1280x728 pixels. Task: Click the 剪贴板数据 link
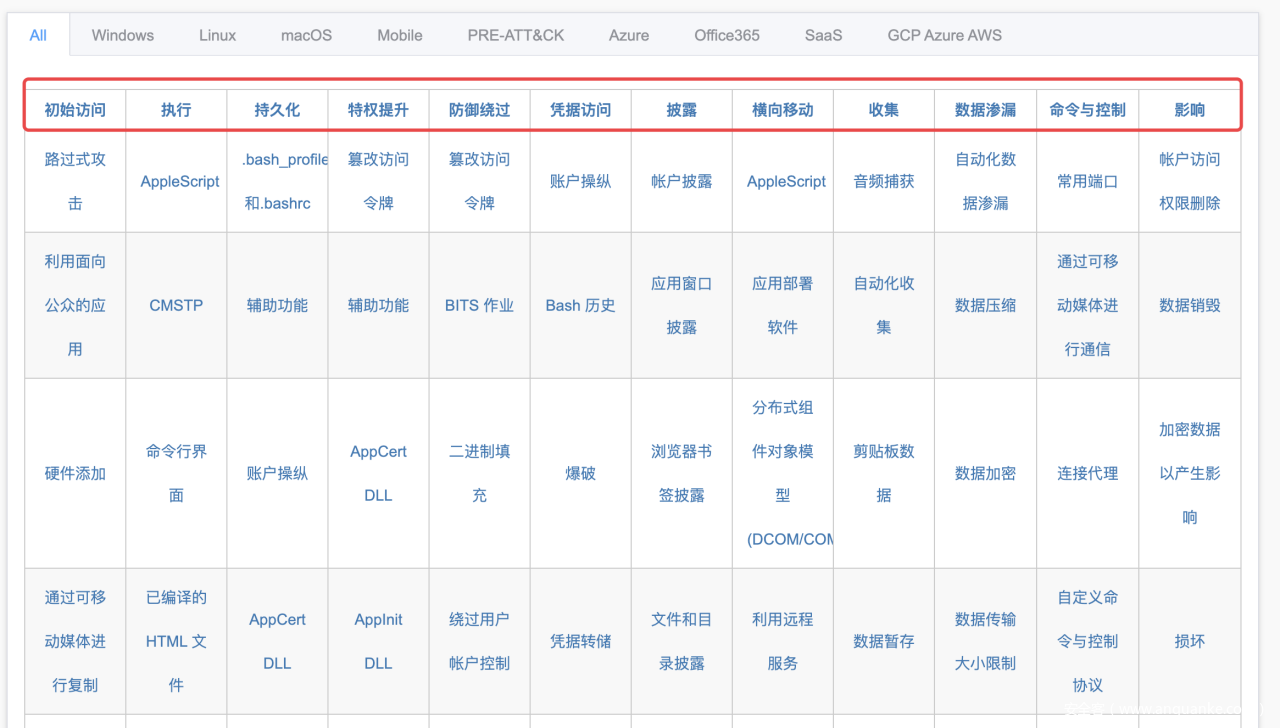tap(883, 473)
